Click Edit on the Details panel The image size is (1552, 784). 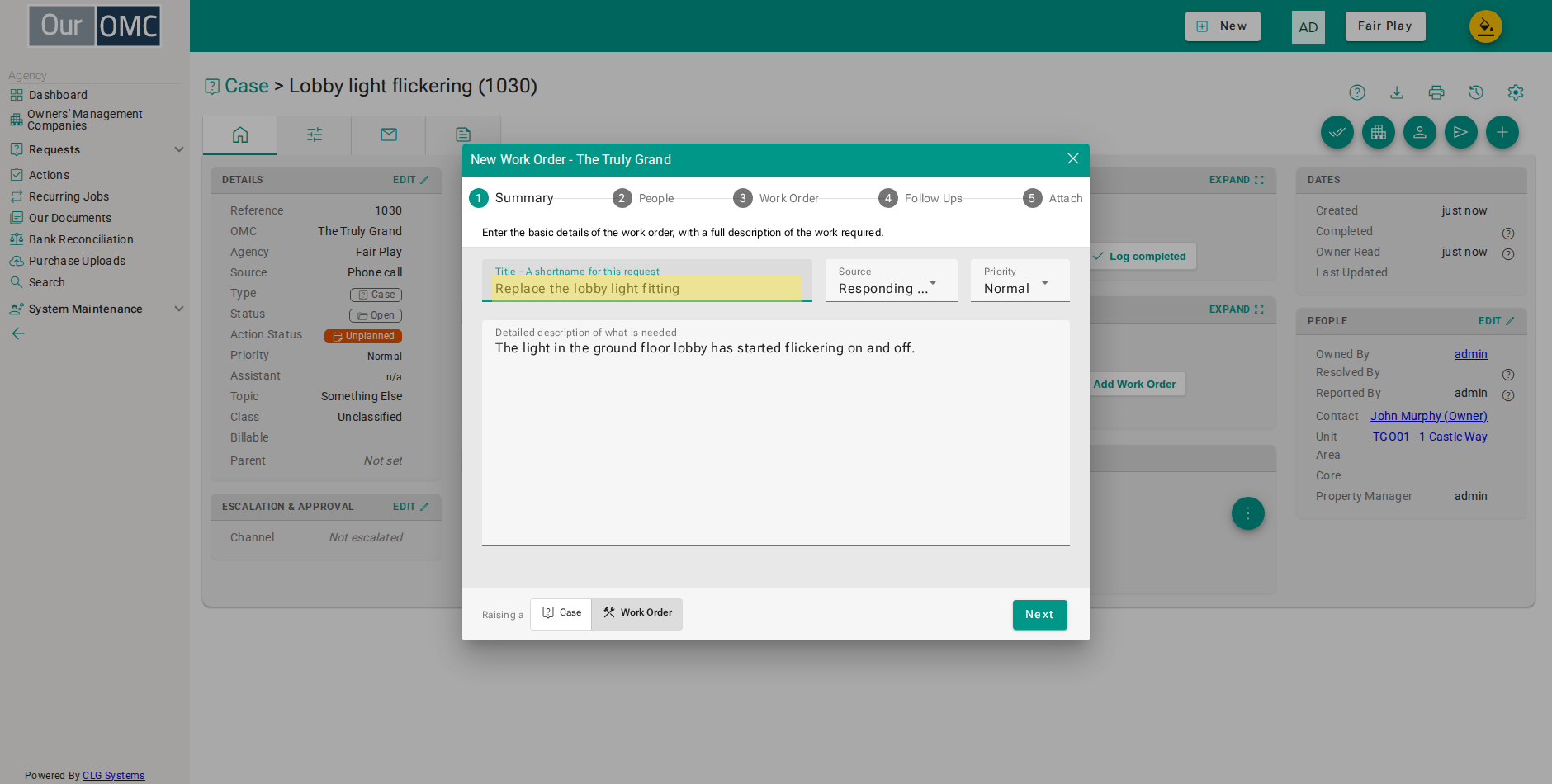pyautogui.click(x=410, y=180)
